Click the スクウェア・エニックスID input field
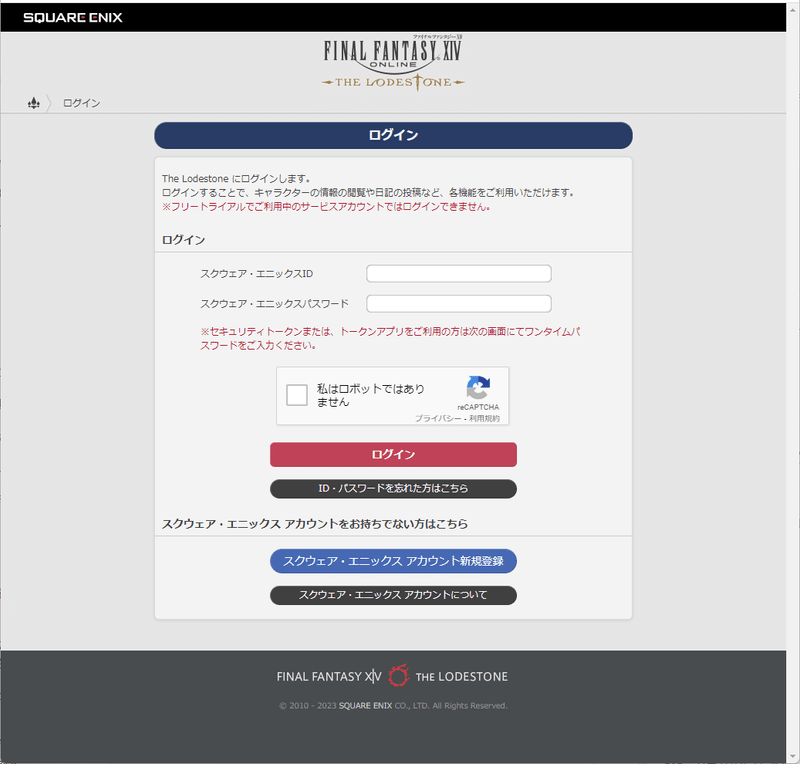 tap(460, 272)
